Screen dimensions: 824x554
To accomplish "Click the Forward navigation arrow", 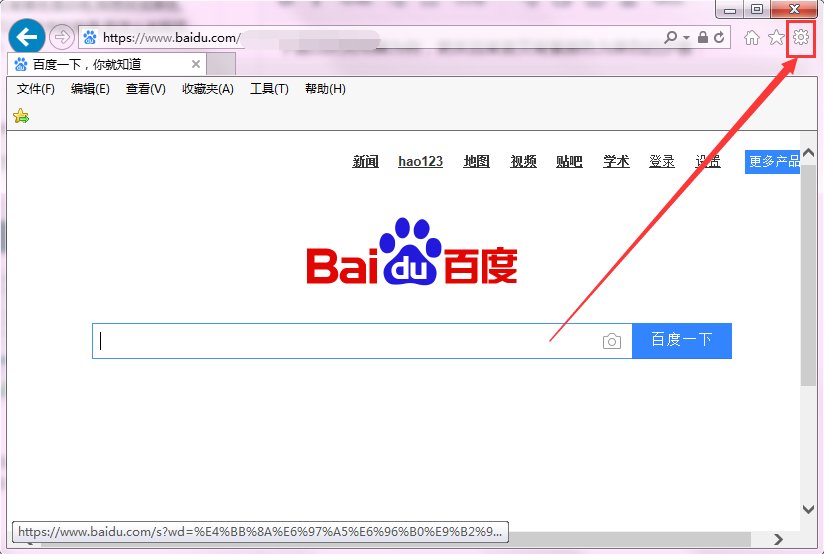I will (x=62, y=37).
